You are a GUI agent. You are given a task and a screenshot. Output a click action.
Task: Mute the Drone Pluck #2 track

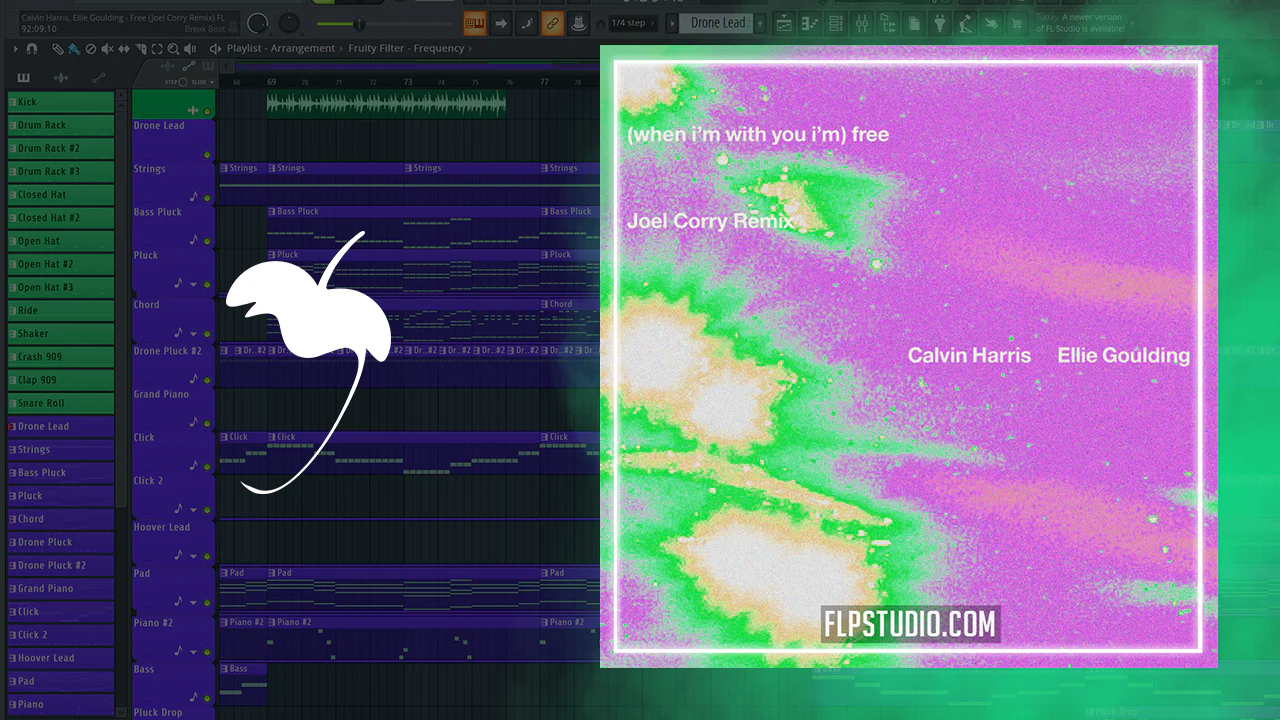pos(207,379)
